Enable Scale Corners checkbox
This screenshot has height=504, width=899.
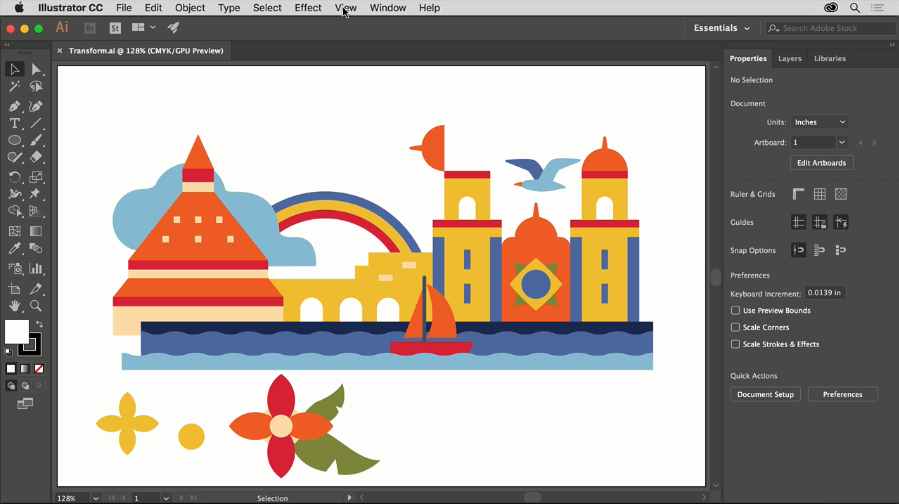coord(735,327)
